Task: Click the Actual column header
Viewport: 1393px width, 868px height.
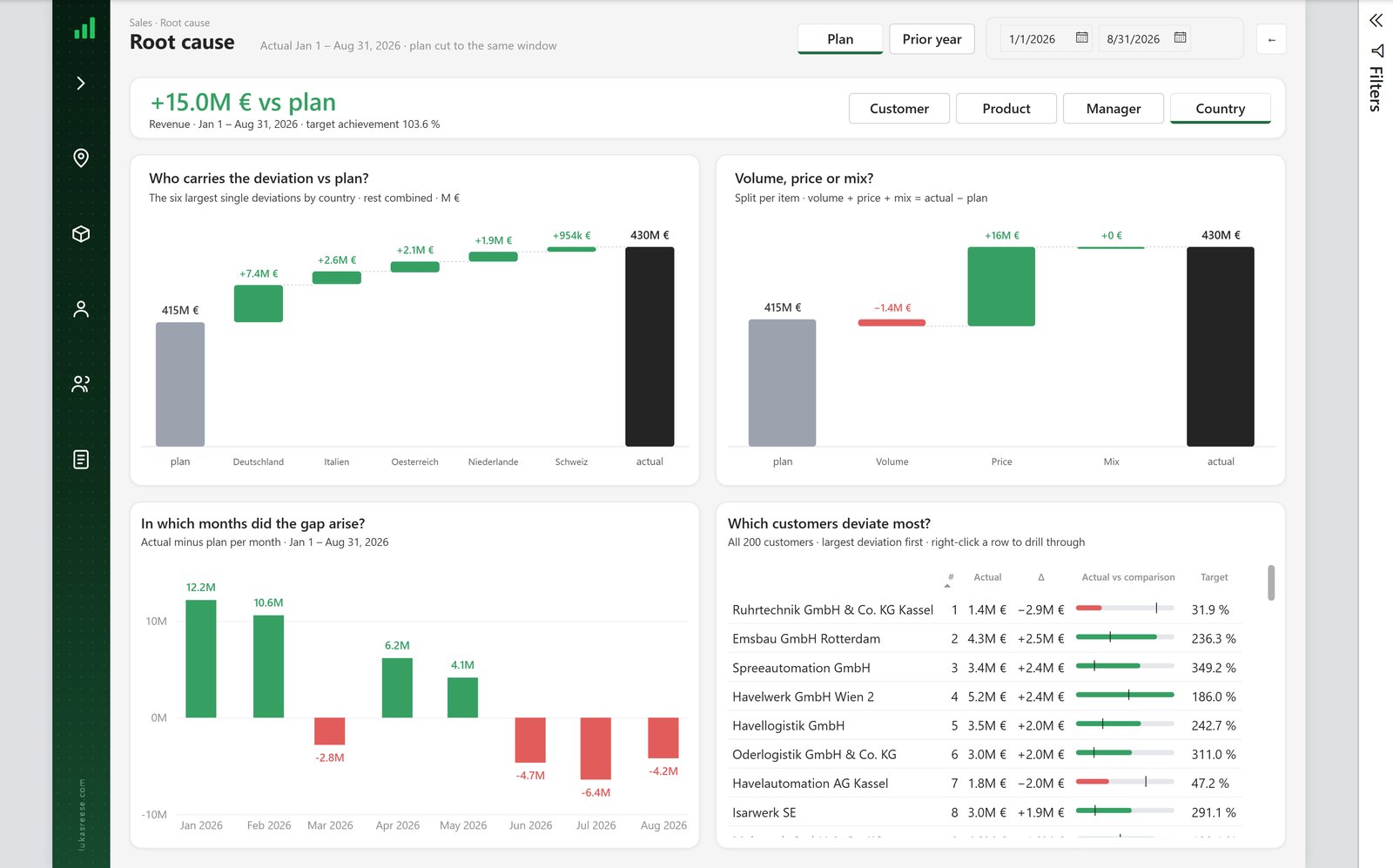Action: [987, 577]
